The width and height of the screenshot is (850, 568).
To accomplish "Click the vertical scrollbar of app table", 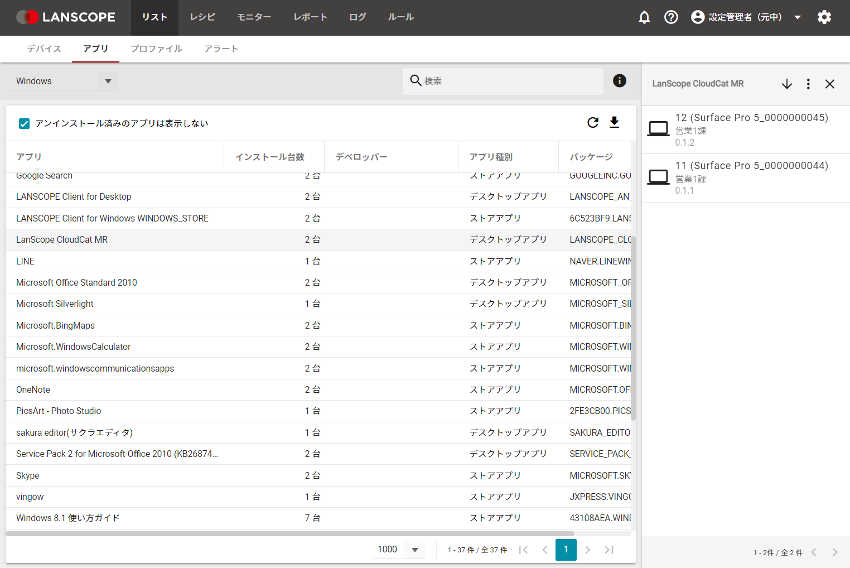I will pyautogui.click(x=633, y=328).
